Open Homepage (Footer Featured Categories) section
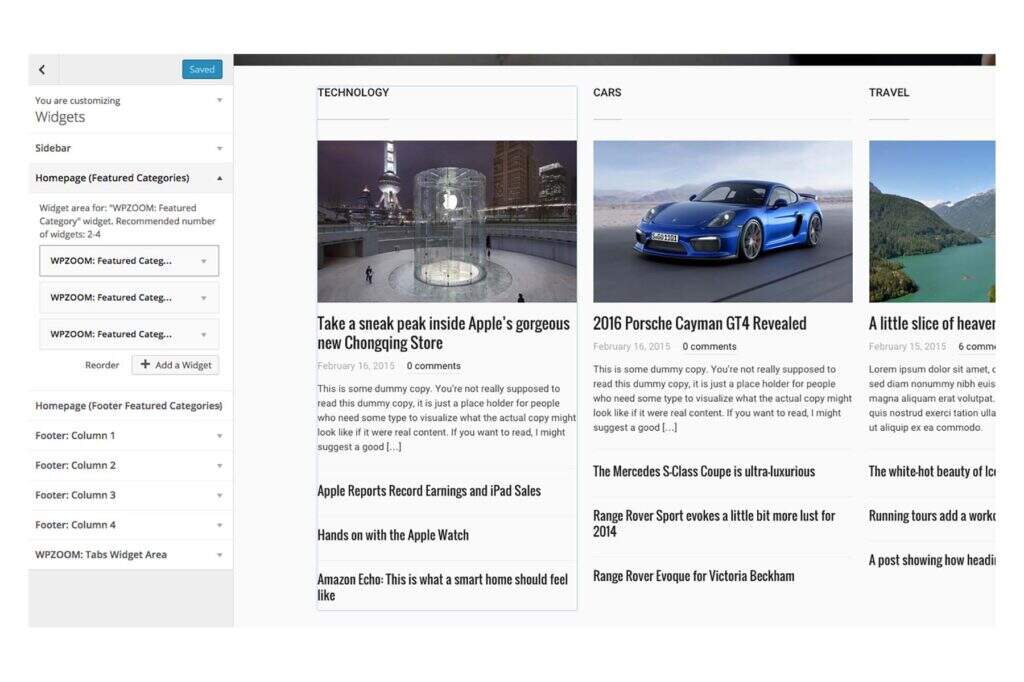Viewport: 1024px width, 682px height. pos(128,406)
